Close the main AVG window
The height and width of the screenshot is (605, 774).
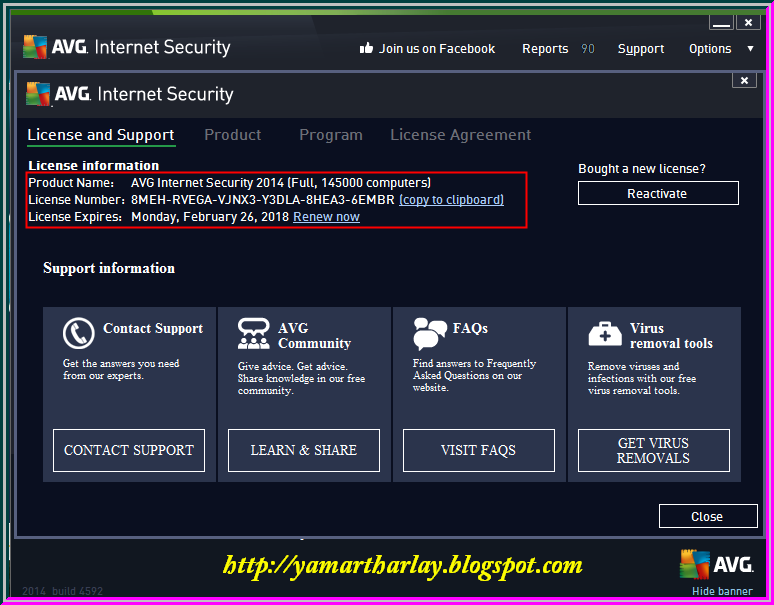[748, 23]
